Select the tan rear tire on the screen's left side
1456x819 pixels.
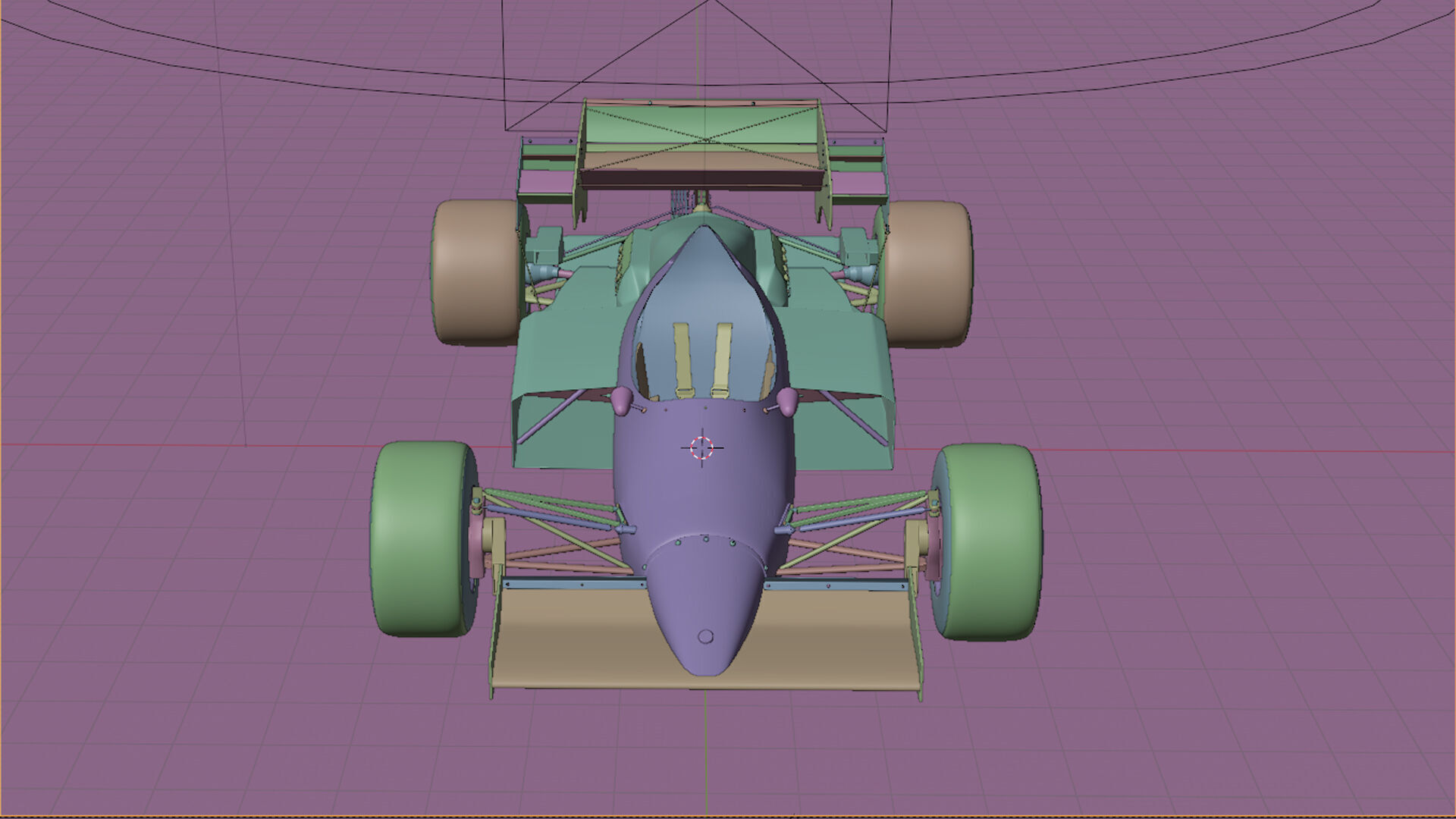pyautogui.click(x=476, y=271)
